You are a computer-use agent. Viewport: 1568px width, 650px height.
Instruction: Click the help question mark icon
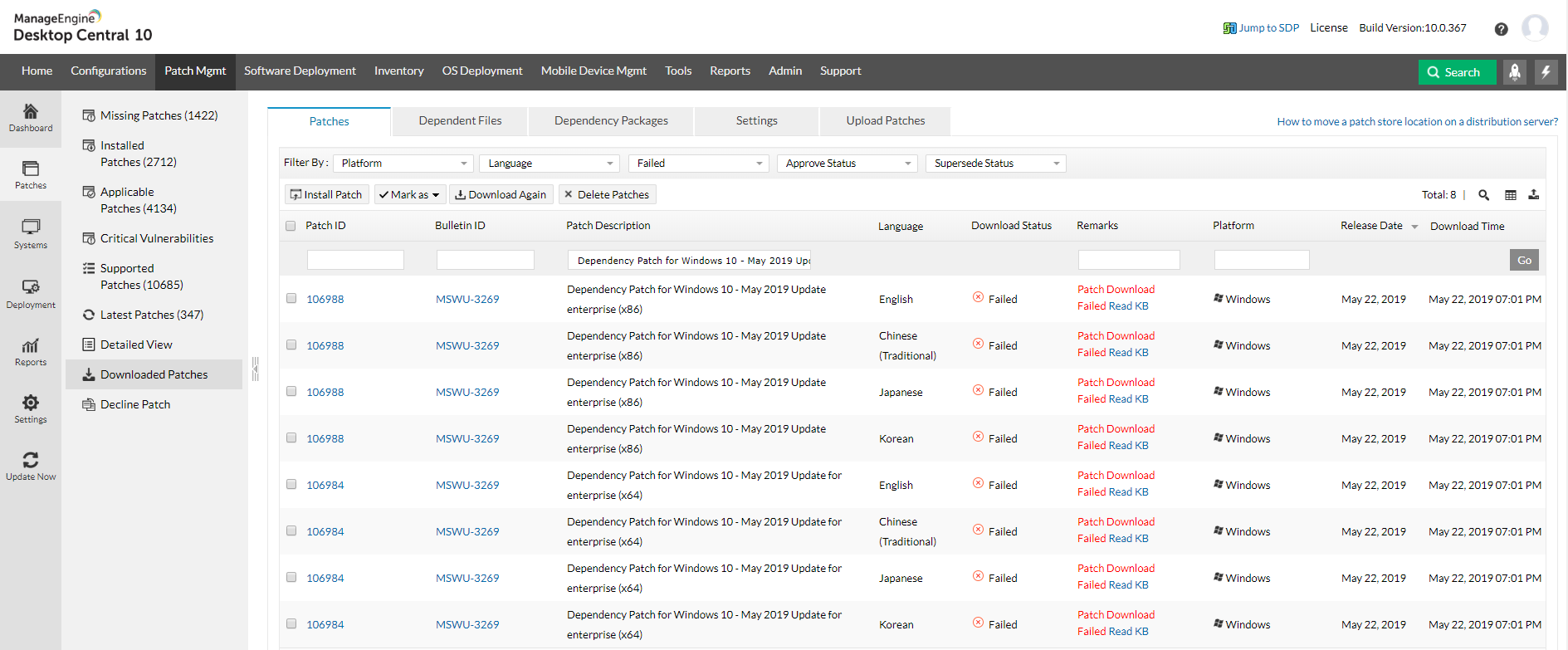[1501, 29]
